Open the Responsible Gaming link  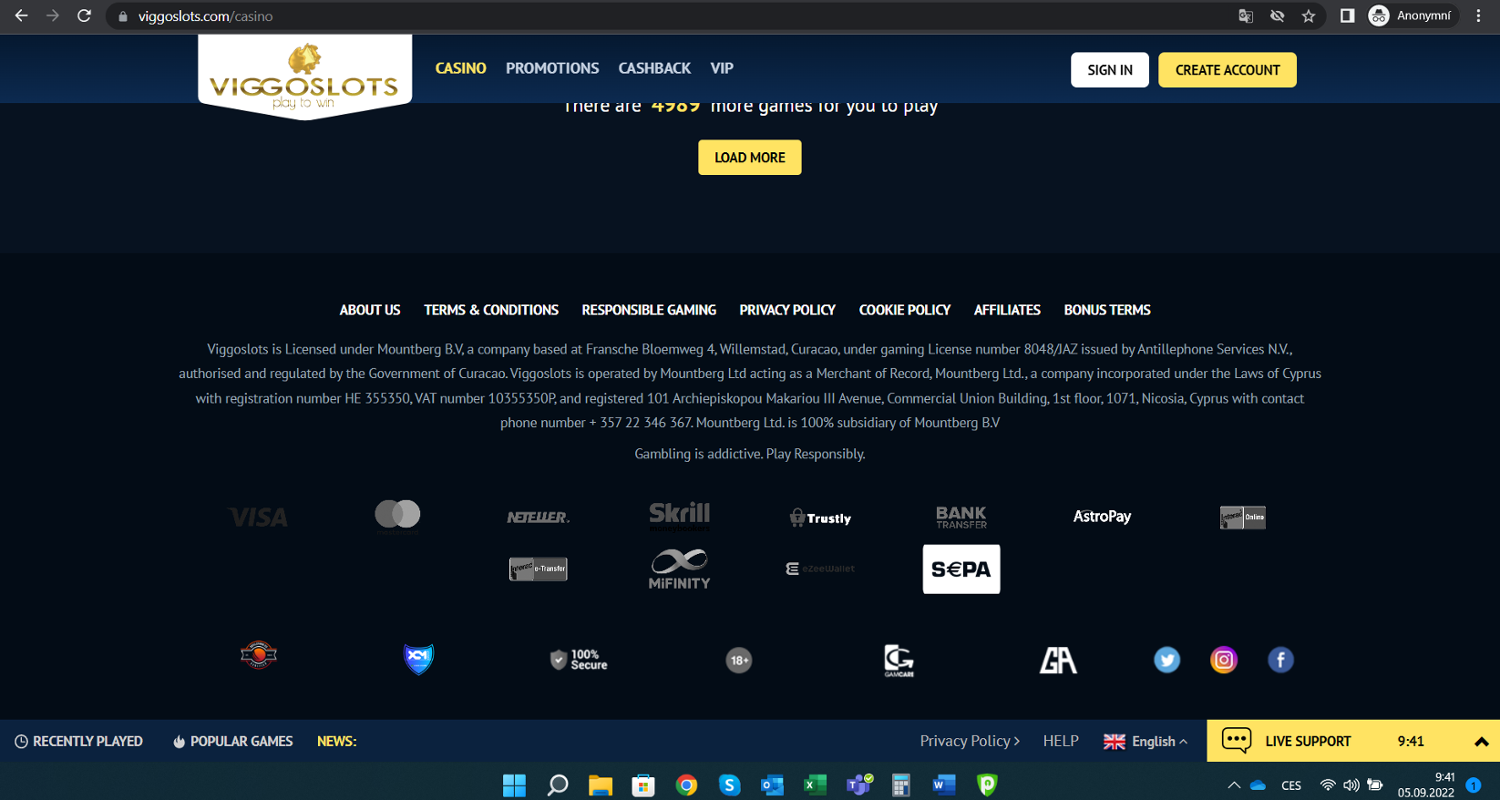[649, 310]
